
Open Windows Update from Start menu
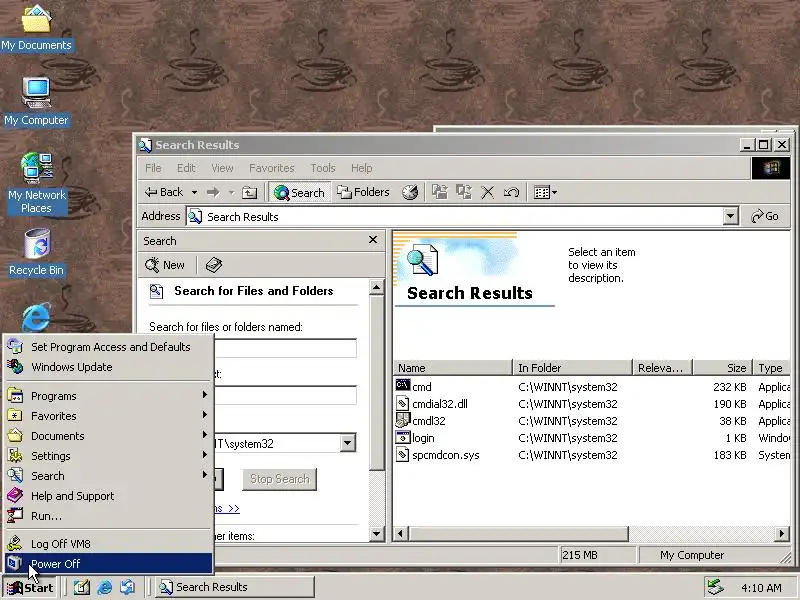[x=109, y=367]
